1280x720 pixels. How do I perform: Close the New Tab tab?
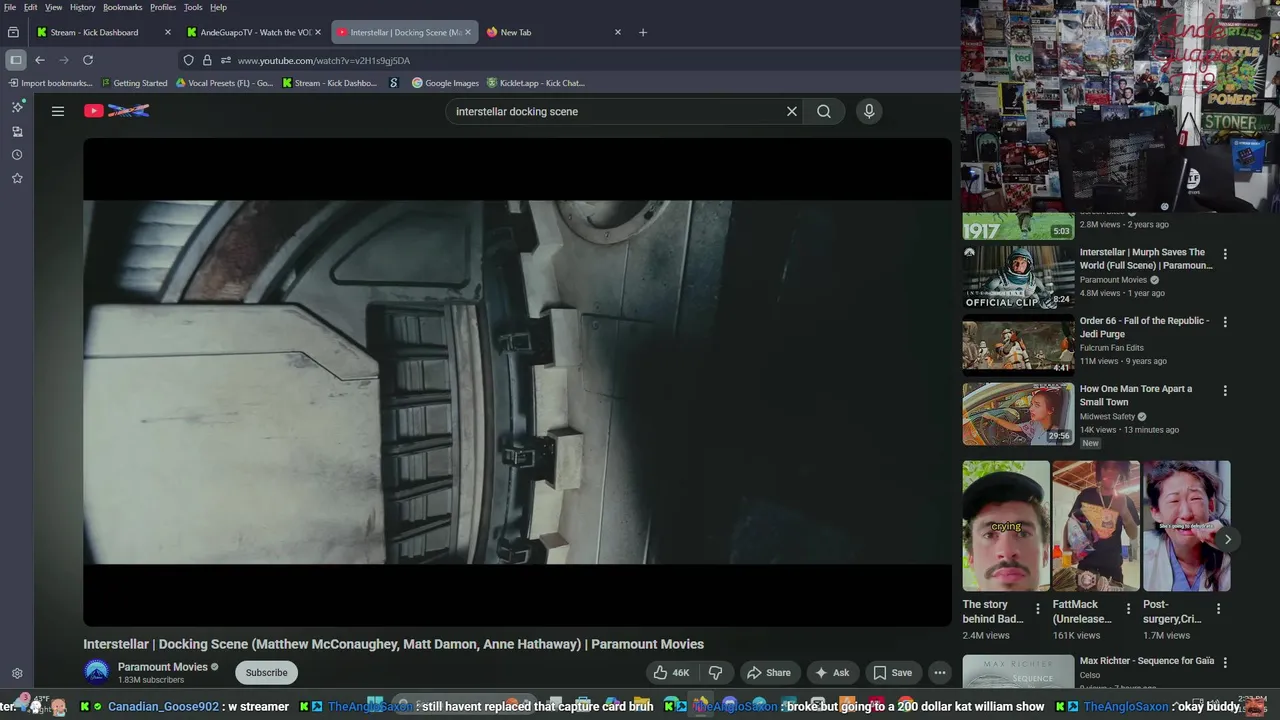coord(618,32)
